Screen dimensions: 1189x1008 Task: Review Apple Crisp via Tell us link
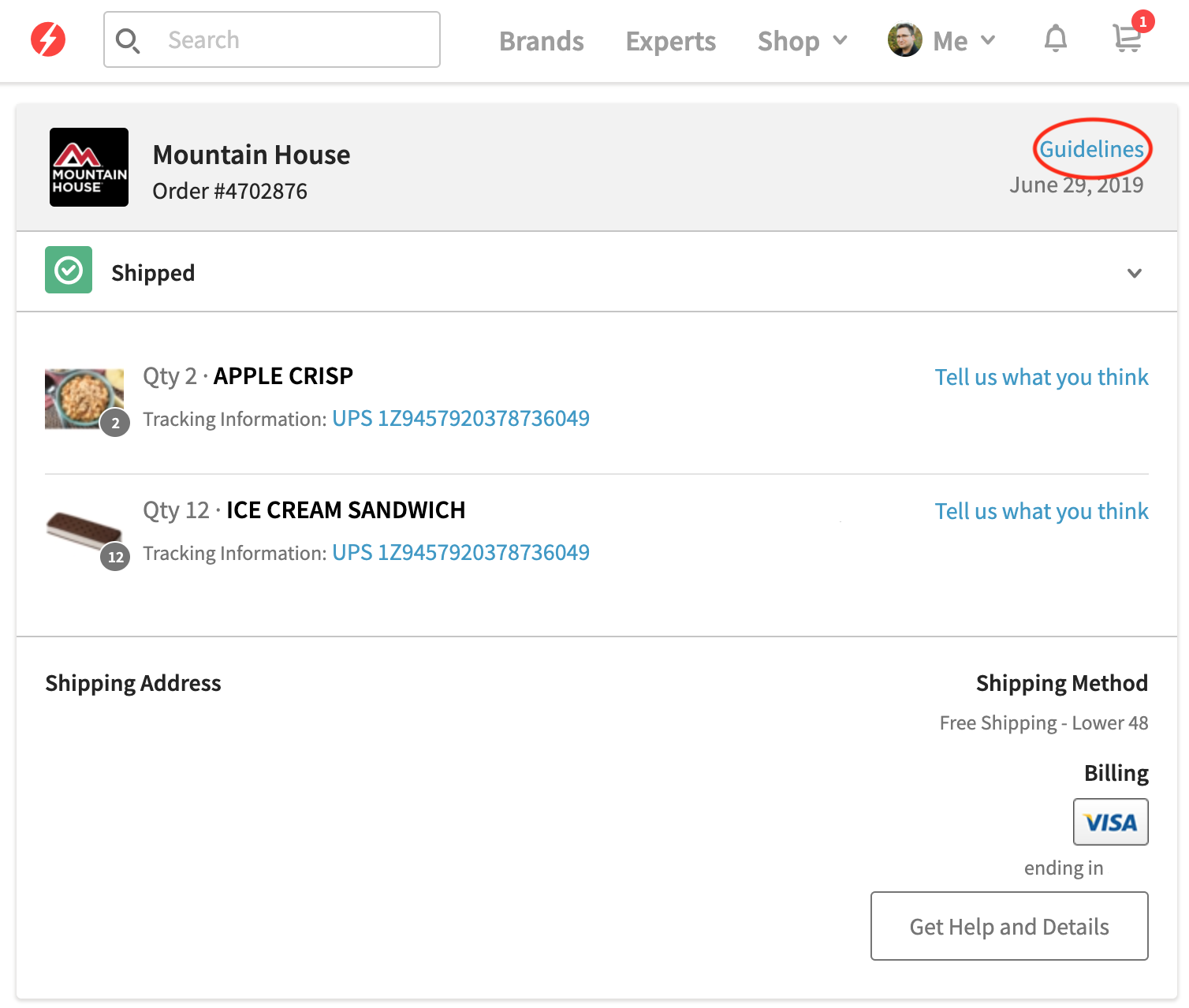pyautogui.click(x=1042, y=377)
